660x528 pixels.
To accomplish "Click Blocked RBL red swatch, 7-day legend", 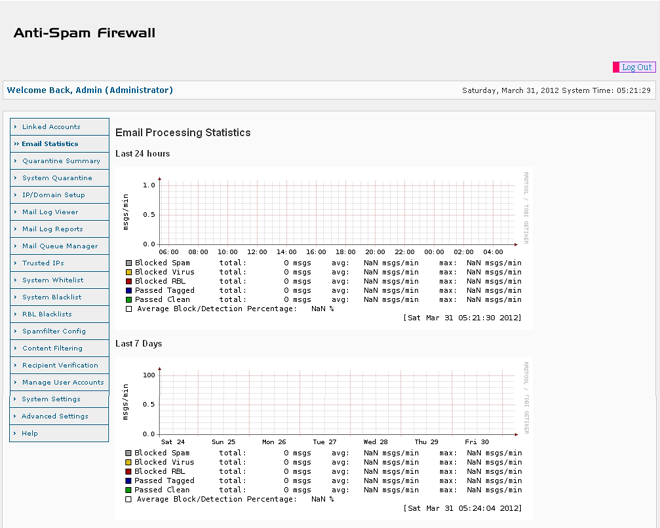I will 128,472.
